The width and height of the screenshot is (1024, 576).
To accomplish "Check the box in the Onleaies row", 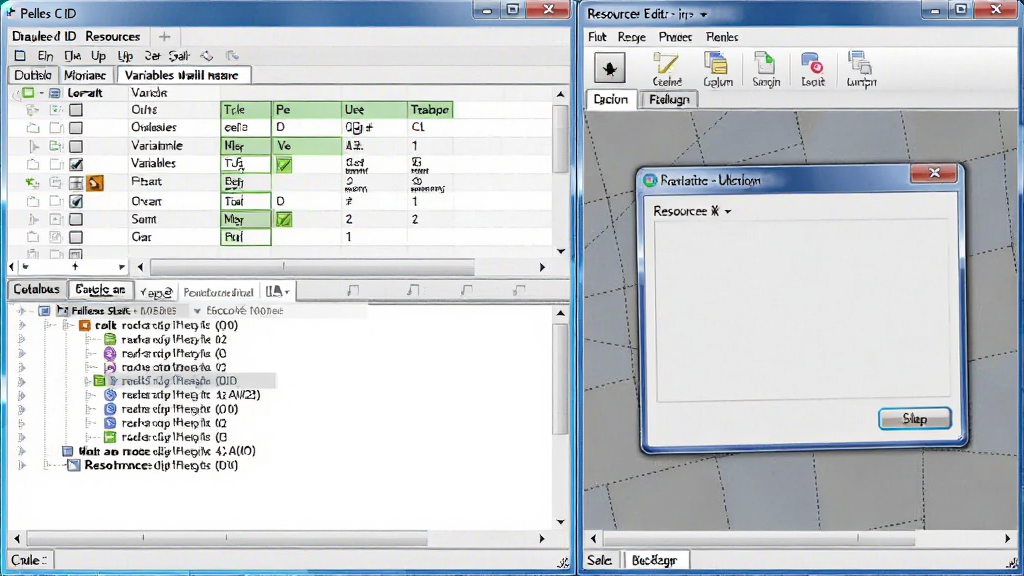I will [76, 127].
